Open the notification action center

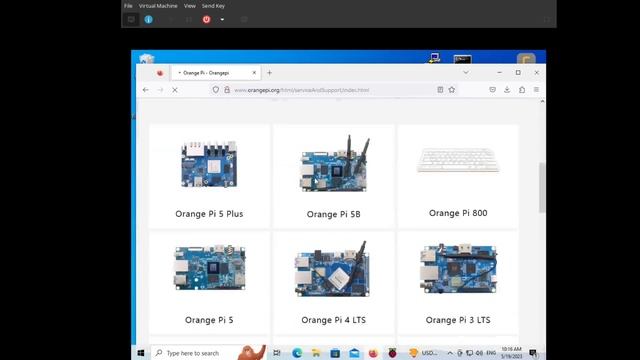tap(533, 353)
